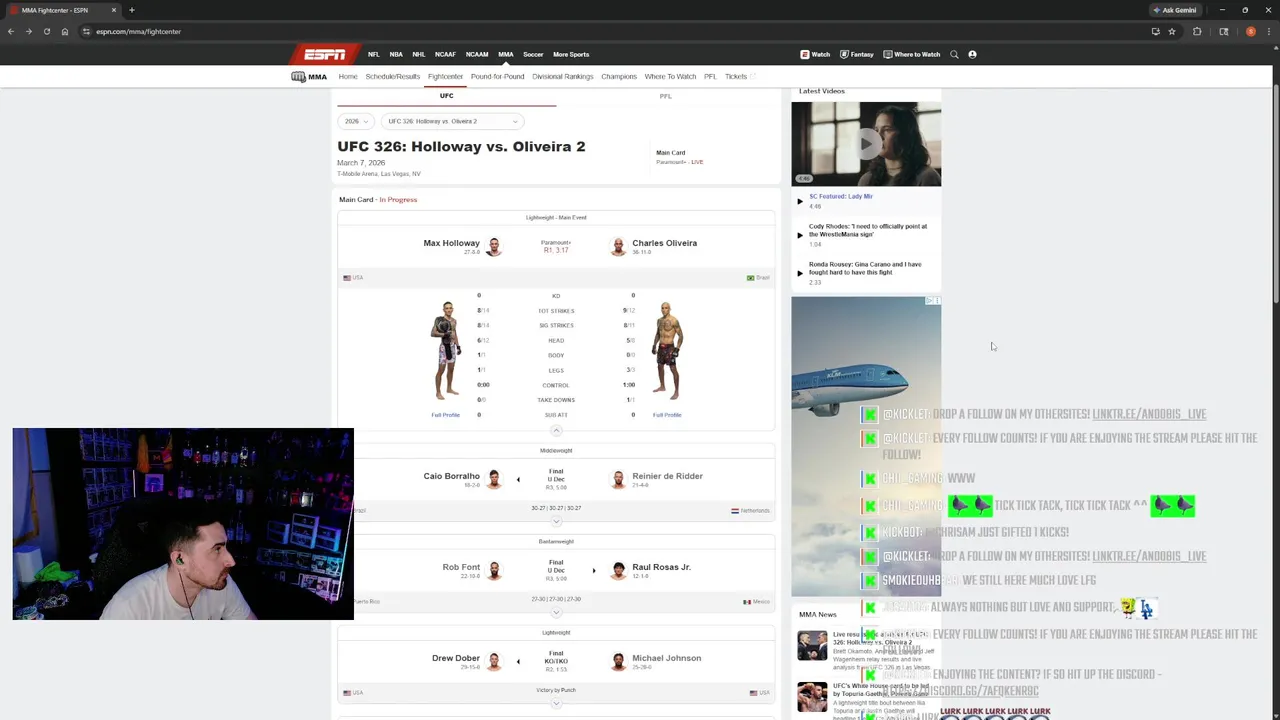The height and width of the screenshot is (720, 1280).
Task: Switch to the UFC tab
Action: (446, 96)
